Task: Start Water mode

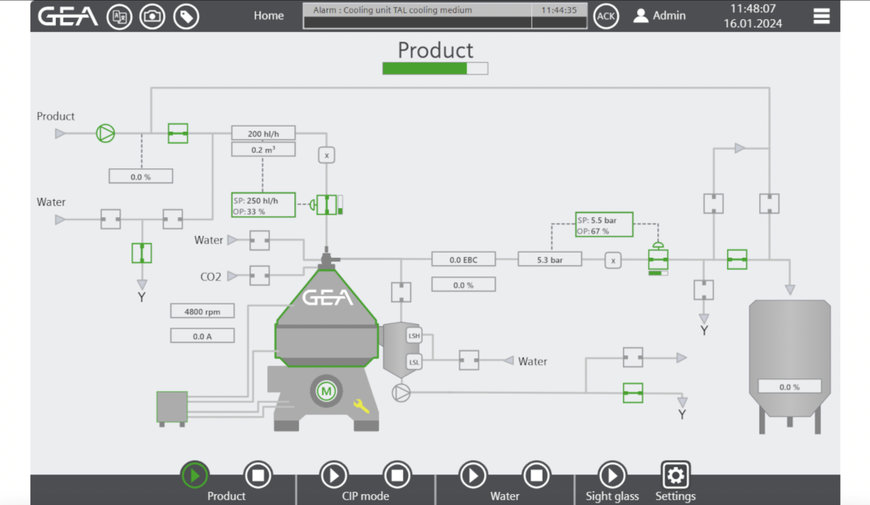Action: [x=473, y=475]
